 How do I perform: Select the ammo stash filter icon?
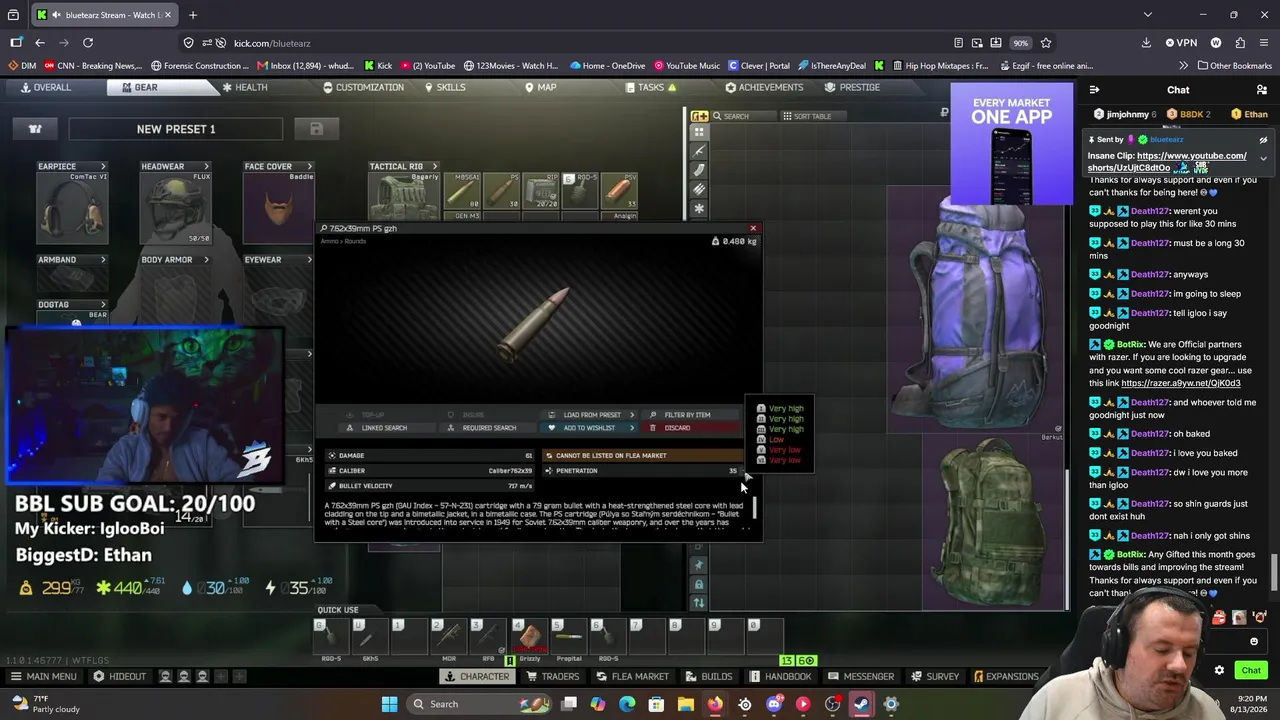click(x=699, y=189)
